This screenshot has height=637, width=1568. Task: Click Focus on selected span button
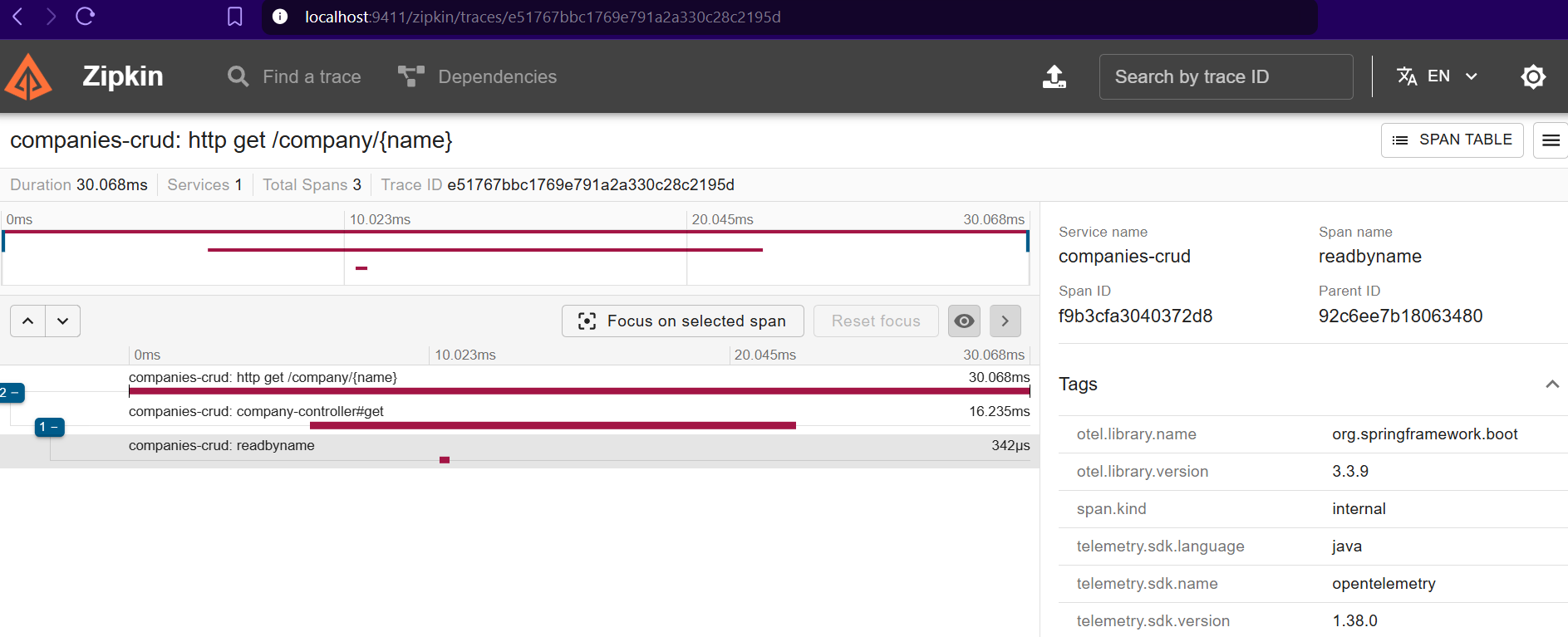coord(682,321)
